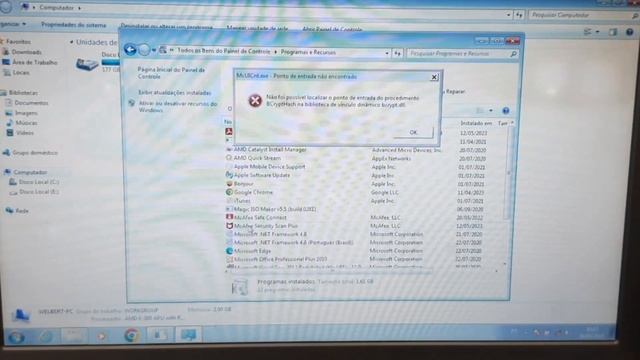Sort by 'Instalado em' column header
Image resolution: width=640 pixels, height=360 pixels.
[x=476, y=123]
